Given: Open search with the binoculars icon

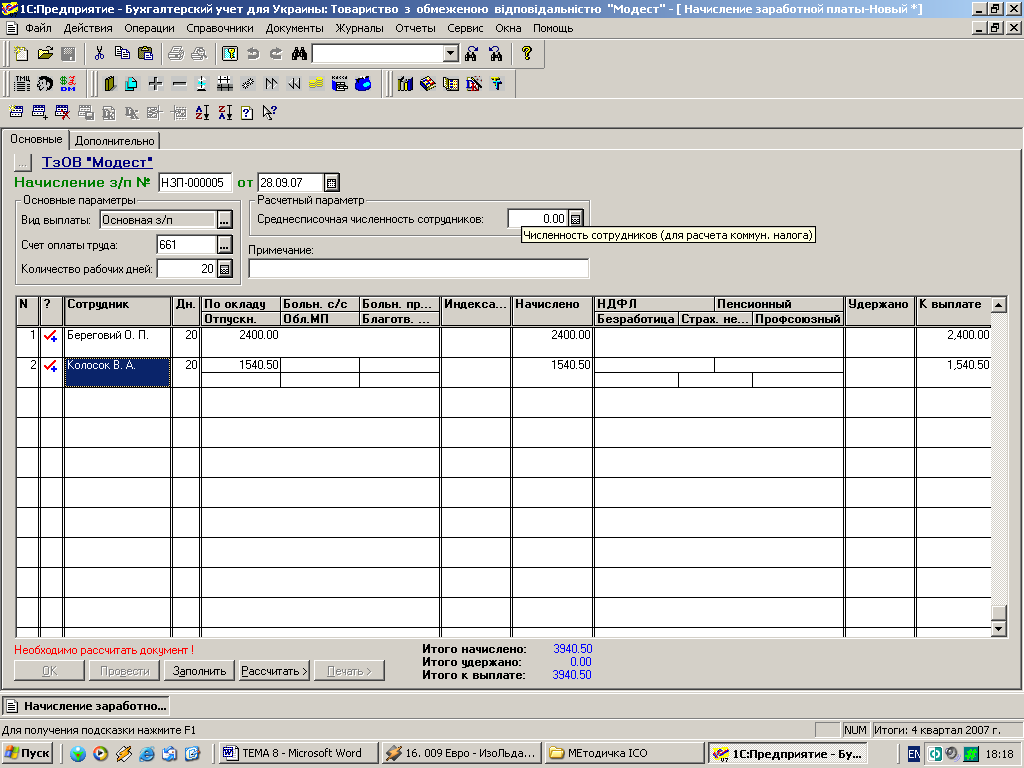Looking at the screenshot, I should tap(299, 54).
